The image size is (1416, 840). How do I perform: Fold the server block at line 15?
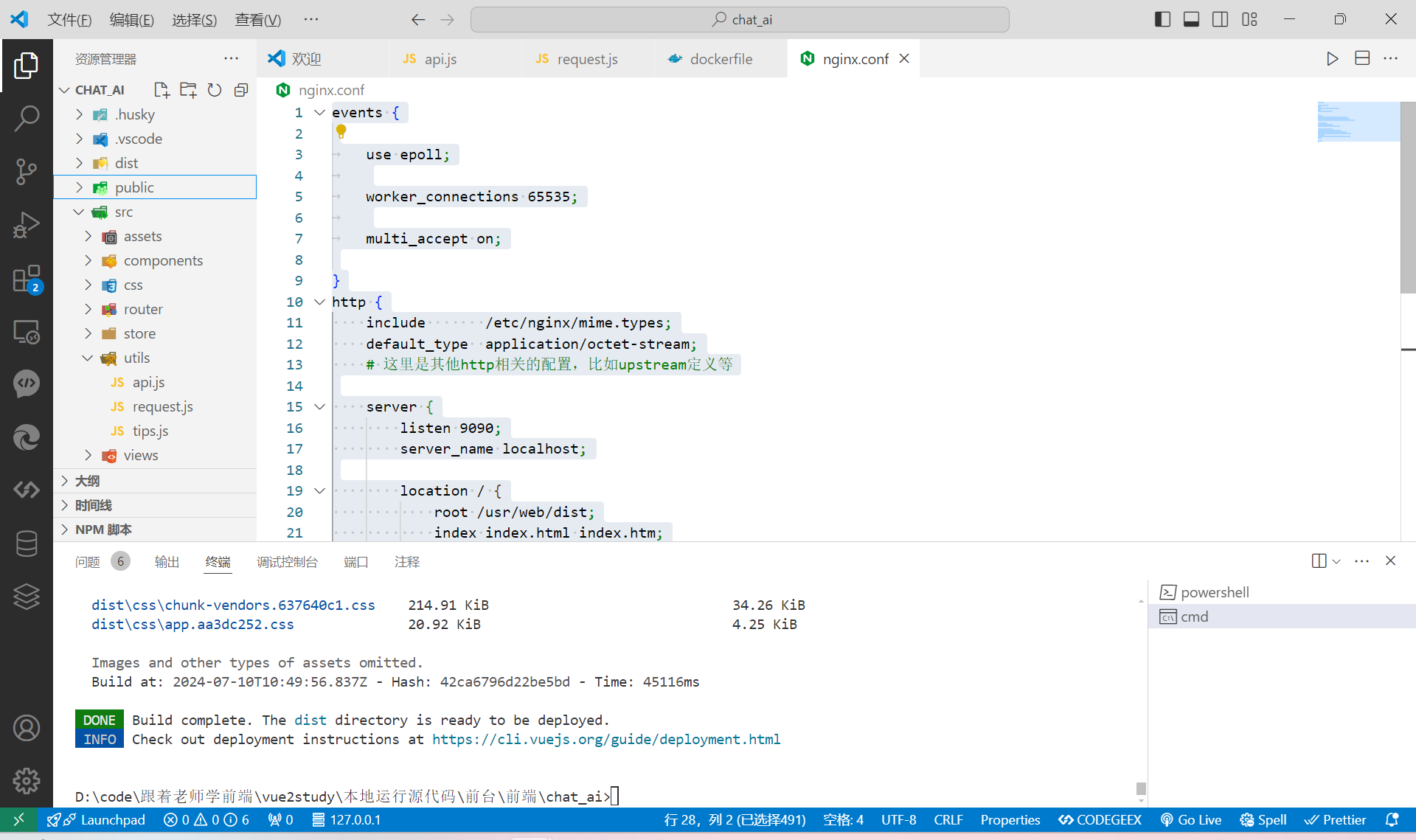pos(320,406)
